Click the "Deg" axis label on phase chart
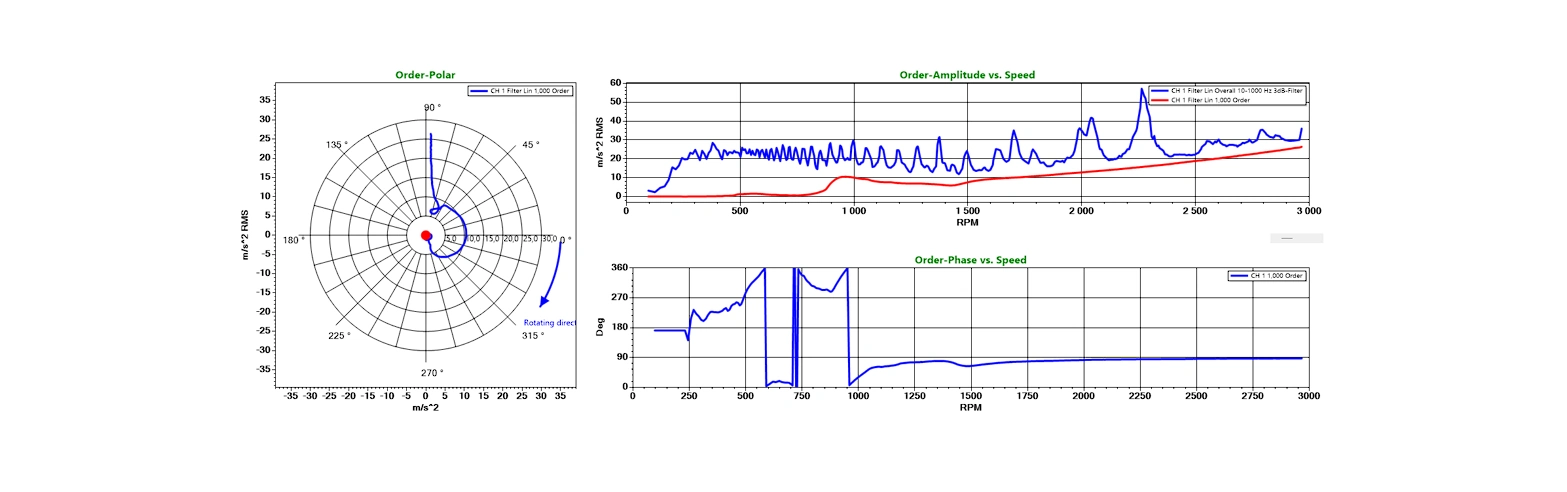 tap(601, 327)
